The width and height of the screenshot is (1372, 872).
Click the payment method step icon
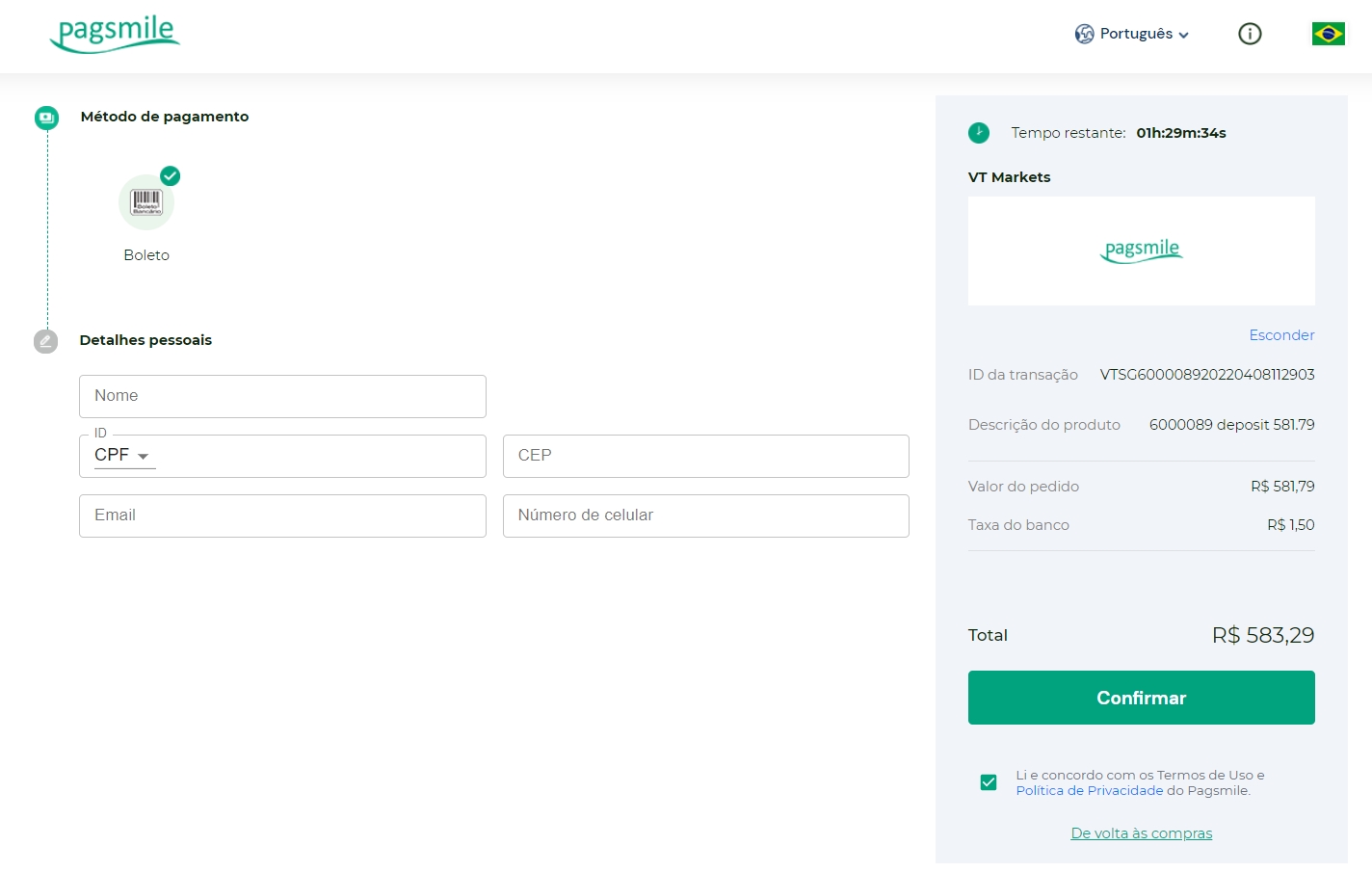(x=46, y=118)
